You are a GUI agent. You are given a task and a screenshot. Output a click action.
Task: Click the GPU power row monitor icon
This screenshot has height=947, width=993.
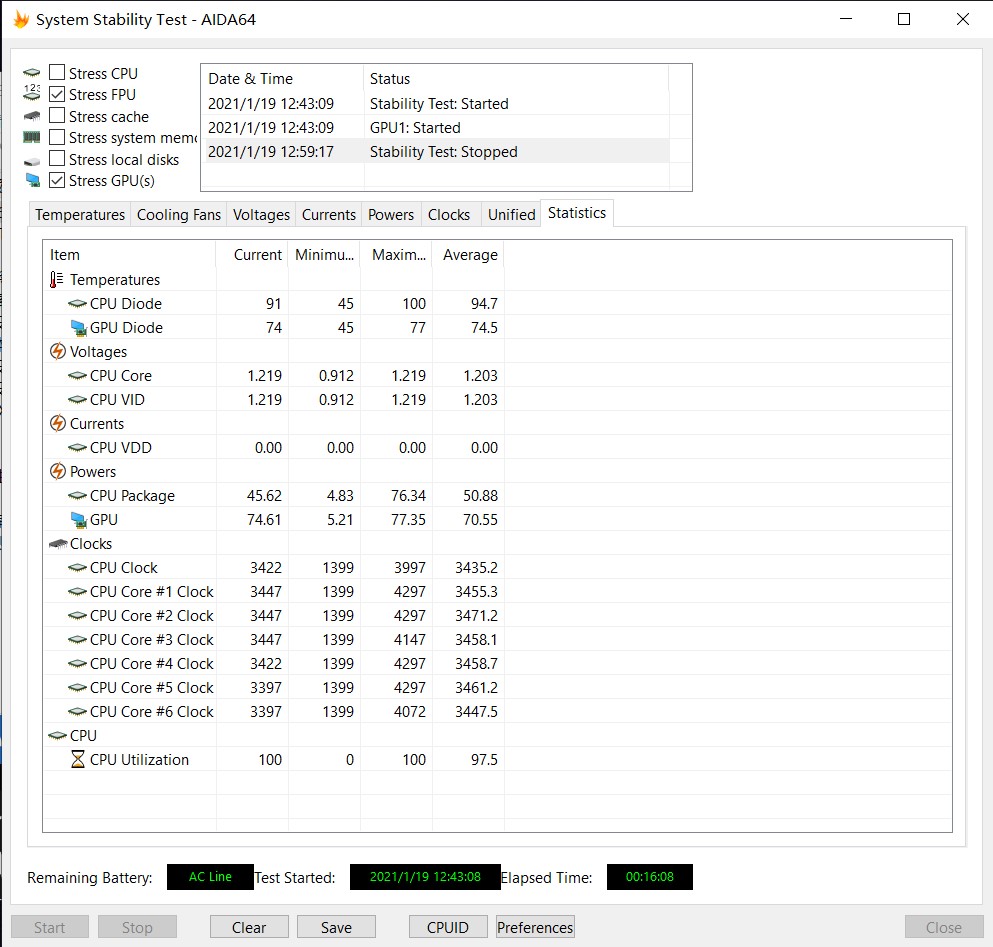point(79,519)
